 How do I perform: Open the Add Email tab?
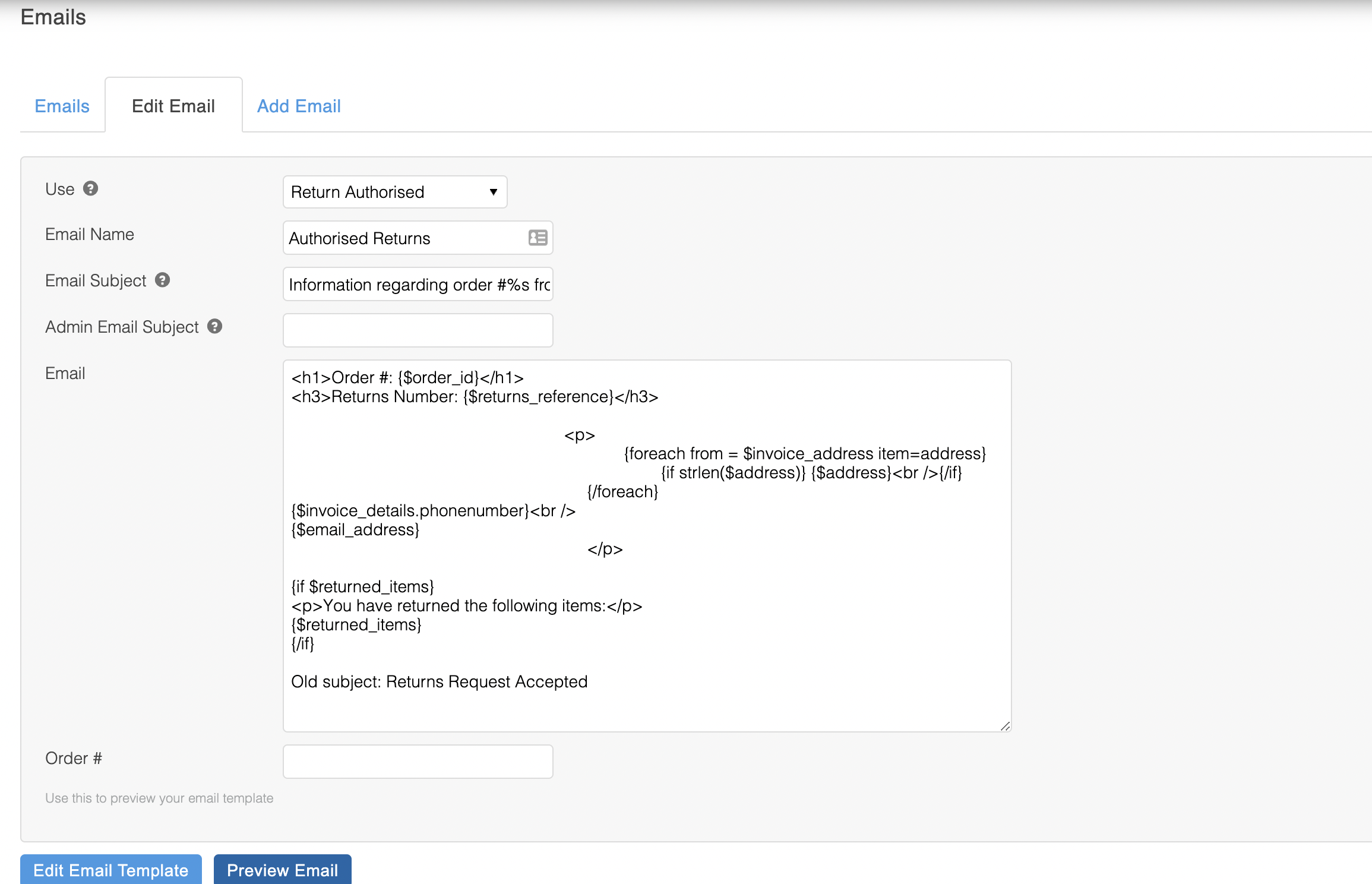(x=299, y=106)
